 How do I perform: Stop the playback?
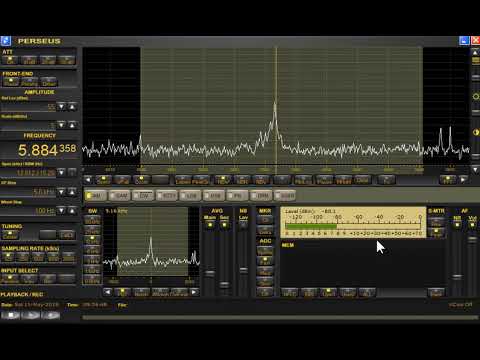pyautogui.click(x=11, y=315)
